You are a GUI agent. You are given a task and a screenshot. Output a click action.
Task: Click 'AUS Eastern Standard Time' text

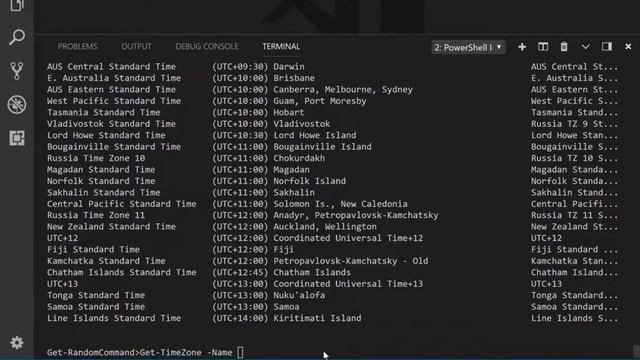point(111,89)
